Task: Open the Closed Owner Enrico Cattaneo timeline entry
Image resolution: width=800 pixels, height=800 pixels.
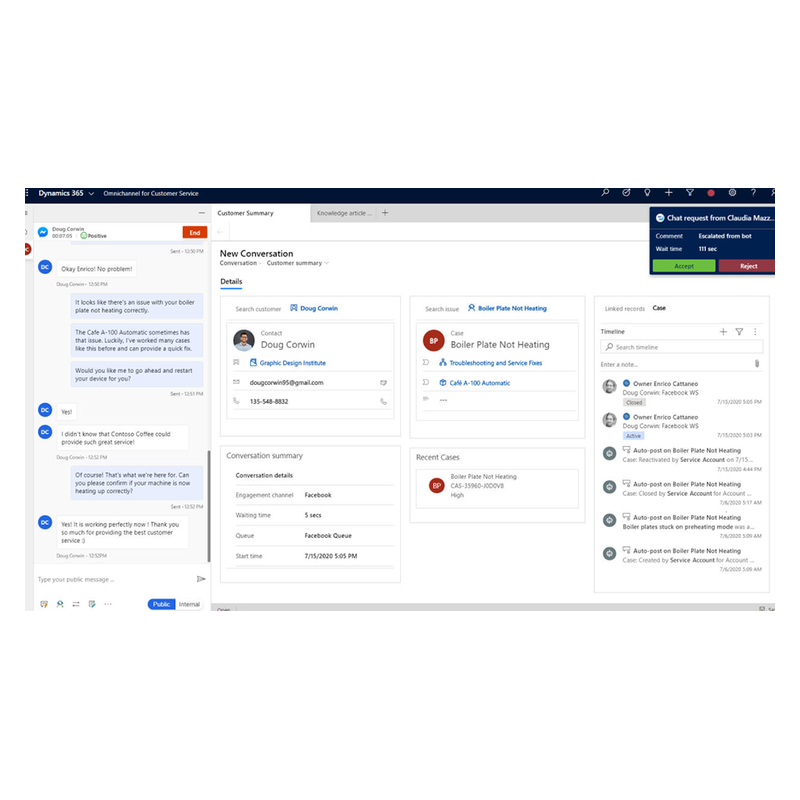Action: [682, 393]
